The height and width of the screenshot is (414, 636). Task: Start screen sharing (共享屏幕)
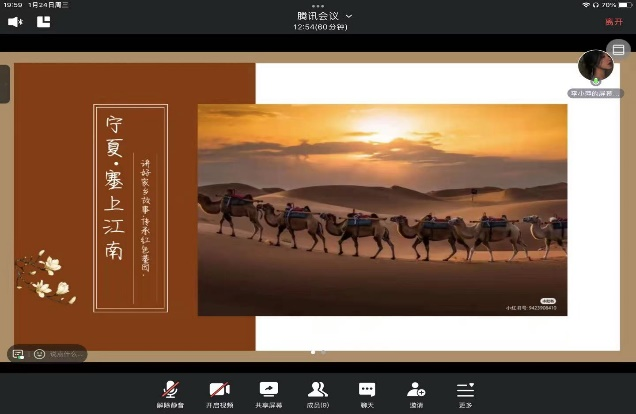269,392
